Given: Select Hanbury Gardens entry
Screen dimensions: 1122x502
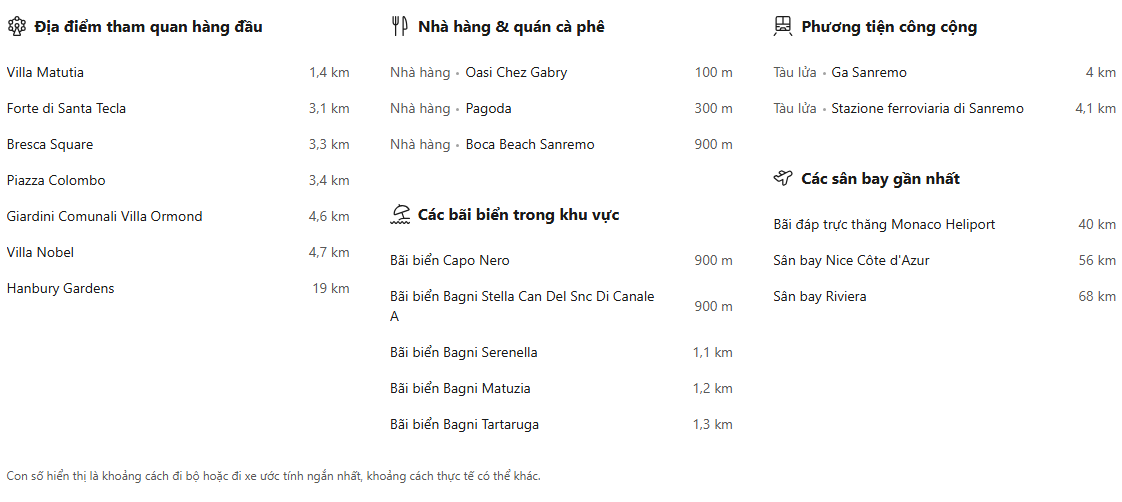Looking at the screenshot, I should coord(60,289).
